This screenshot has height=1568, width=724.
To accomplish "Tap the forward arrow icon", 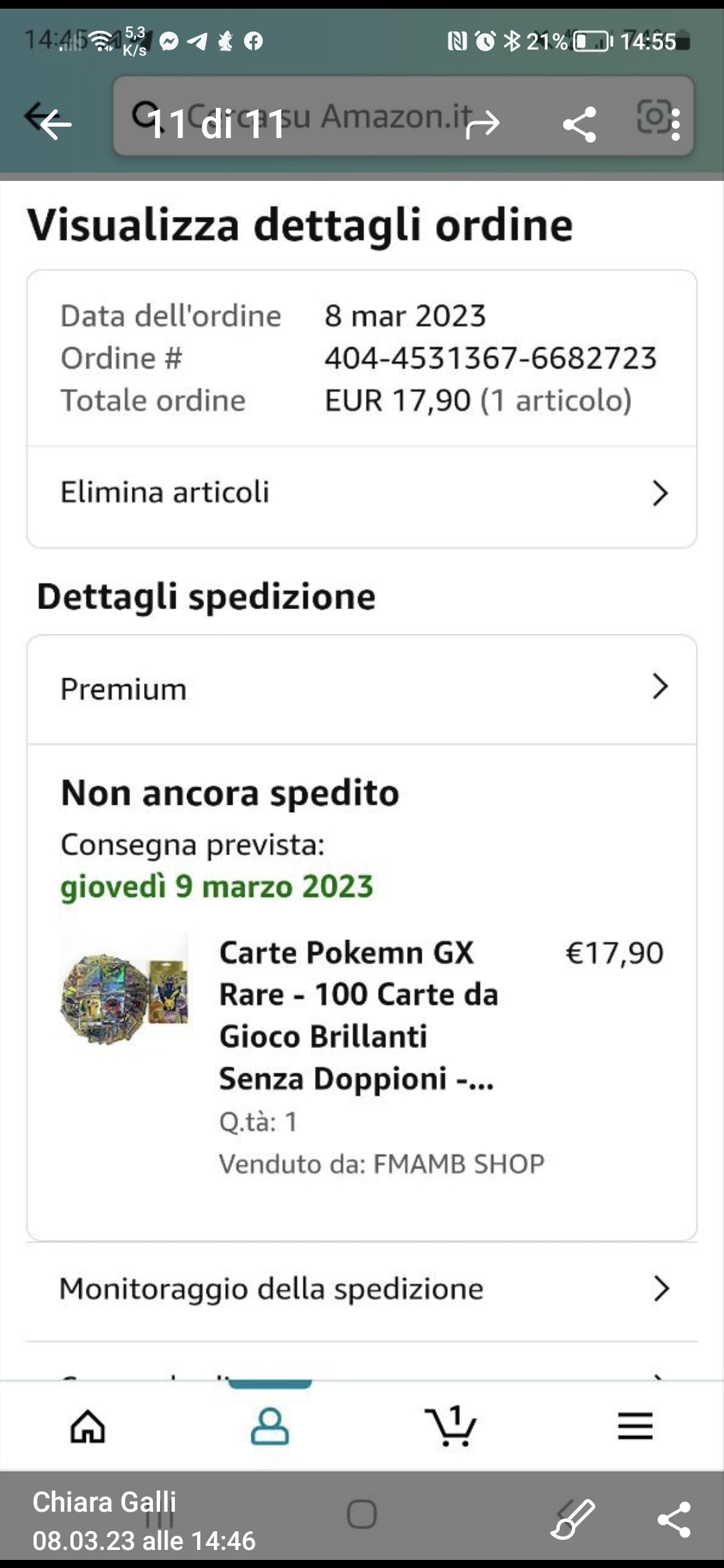I will tap(483, 123).
